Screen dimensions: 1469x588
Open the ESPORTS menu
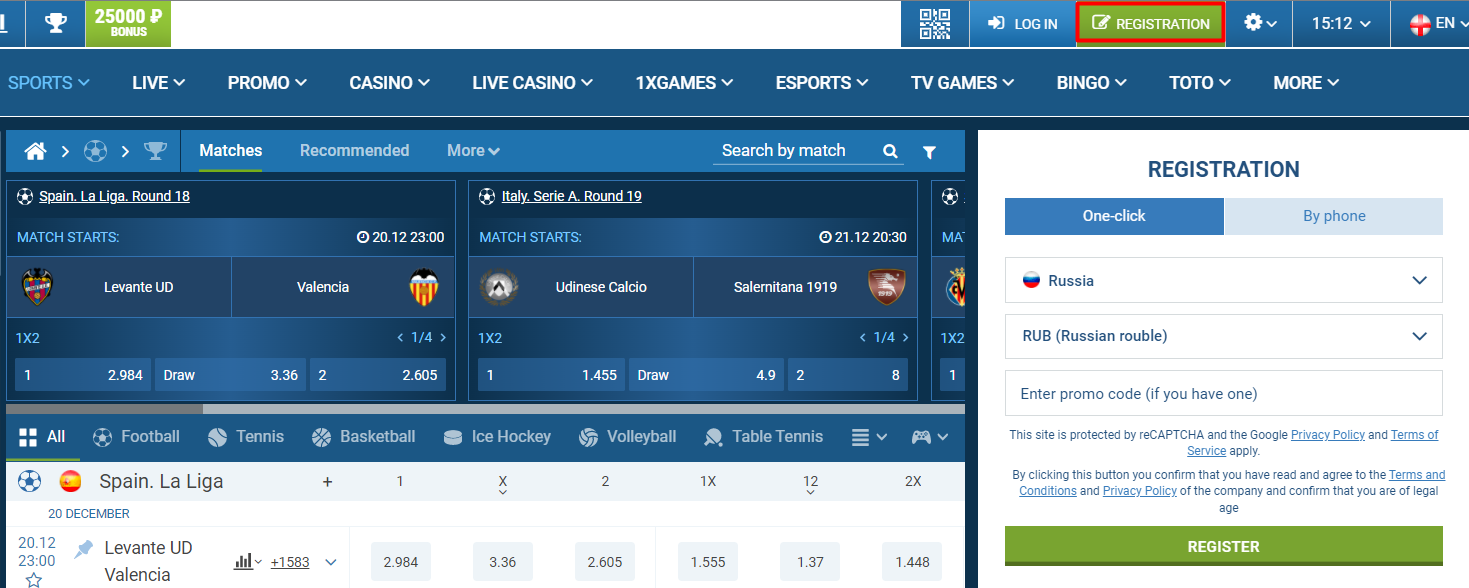[822, 83]
